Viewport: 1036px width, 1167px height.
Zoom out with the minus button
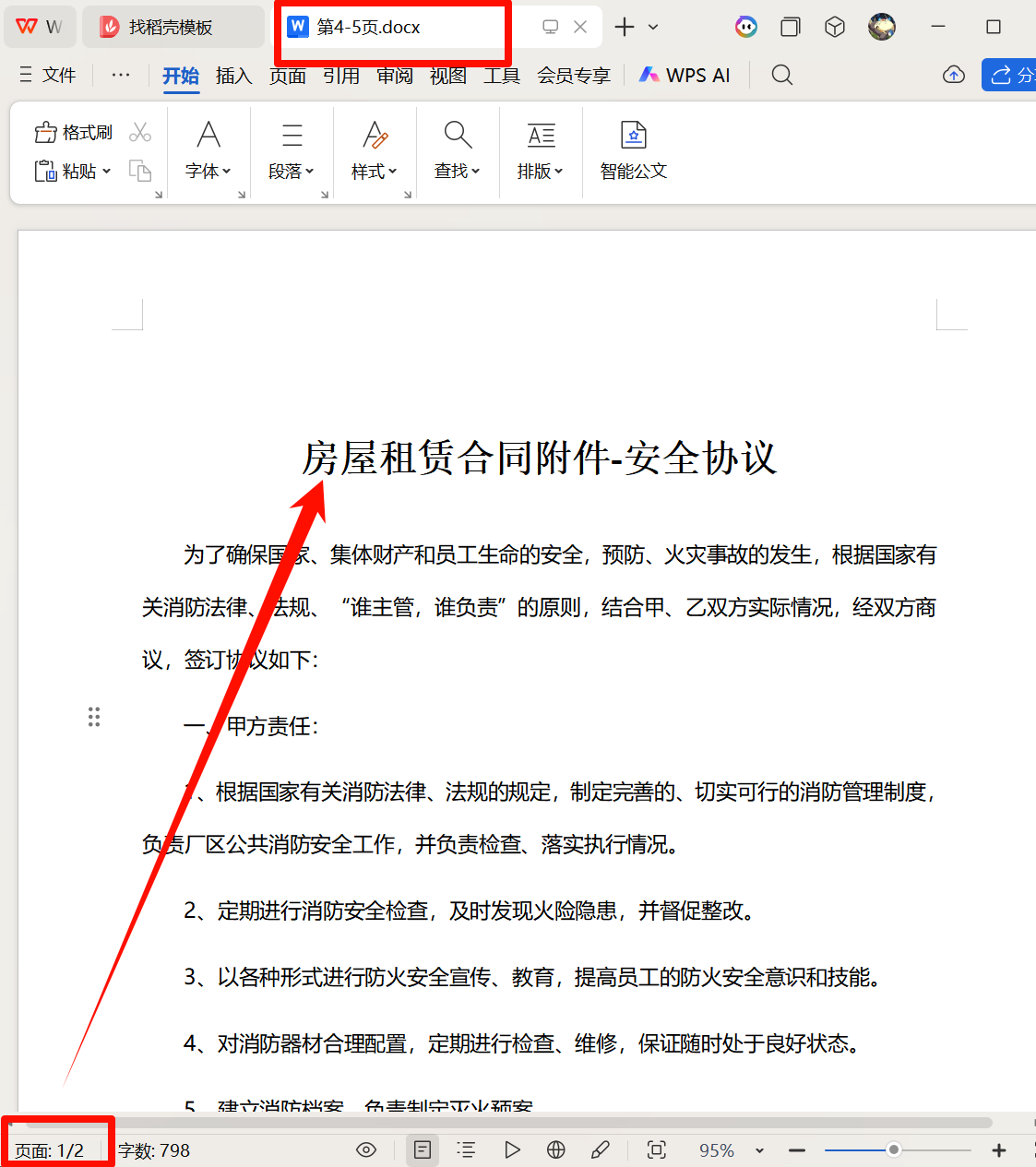[x=798, y=1150]
